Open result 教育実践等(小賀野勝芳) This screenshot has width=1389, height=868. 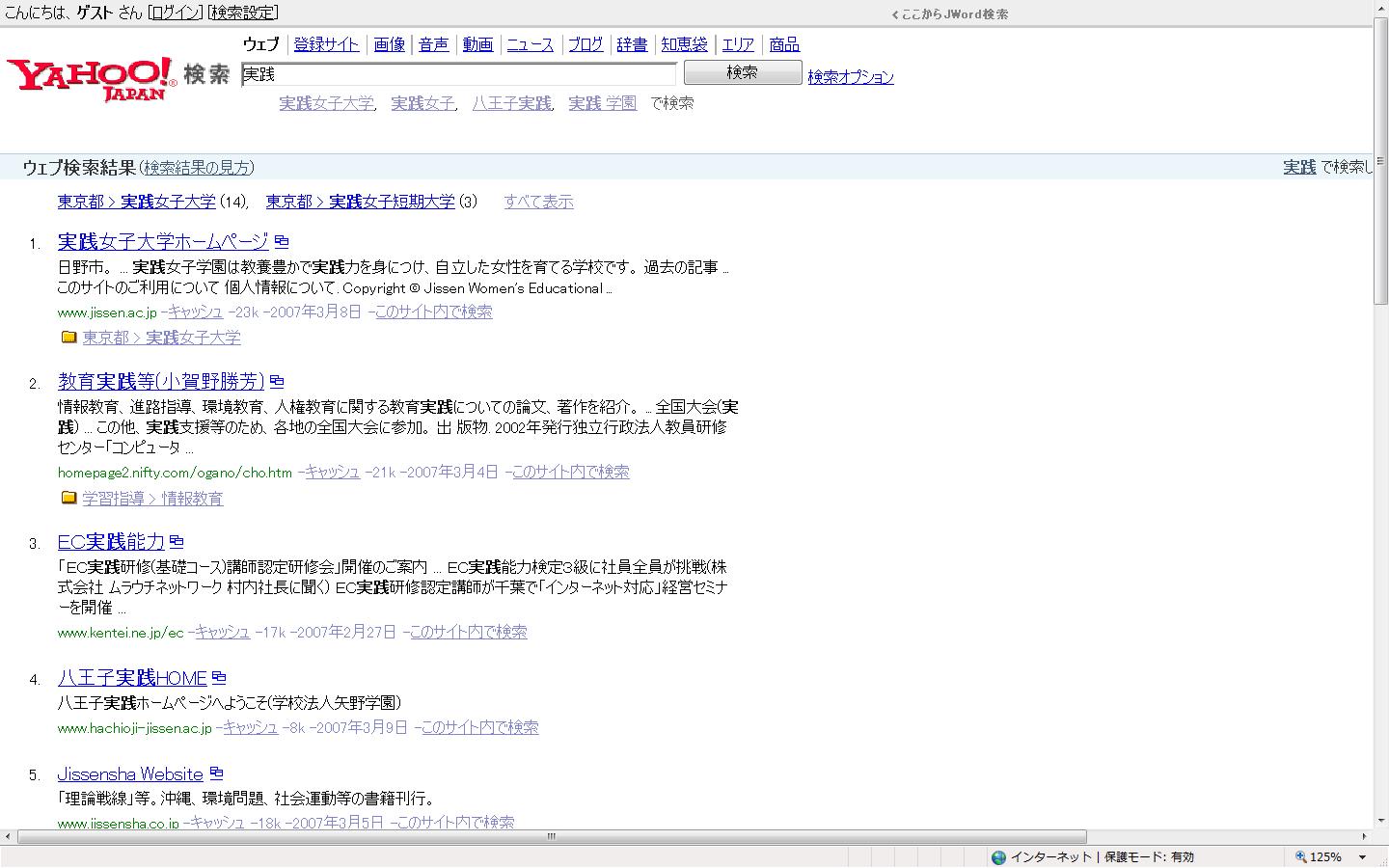click(x=161, y=381)
